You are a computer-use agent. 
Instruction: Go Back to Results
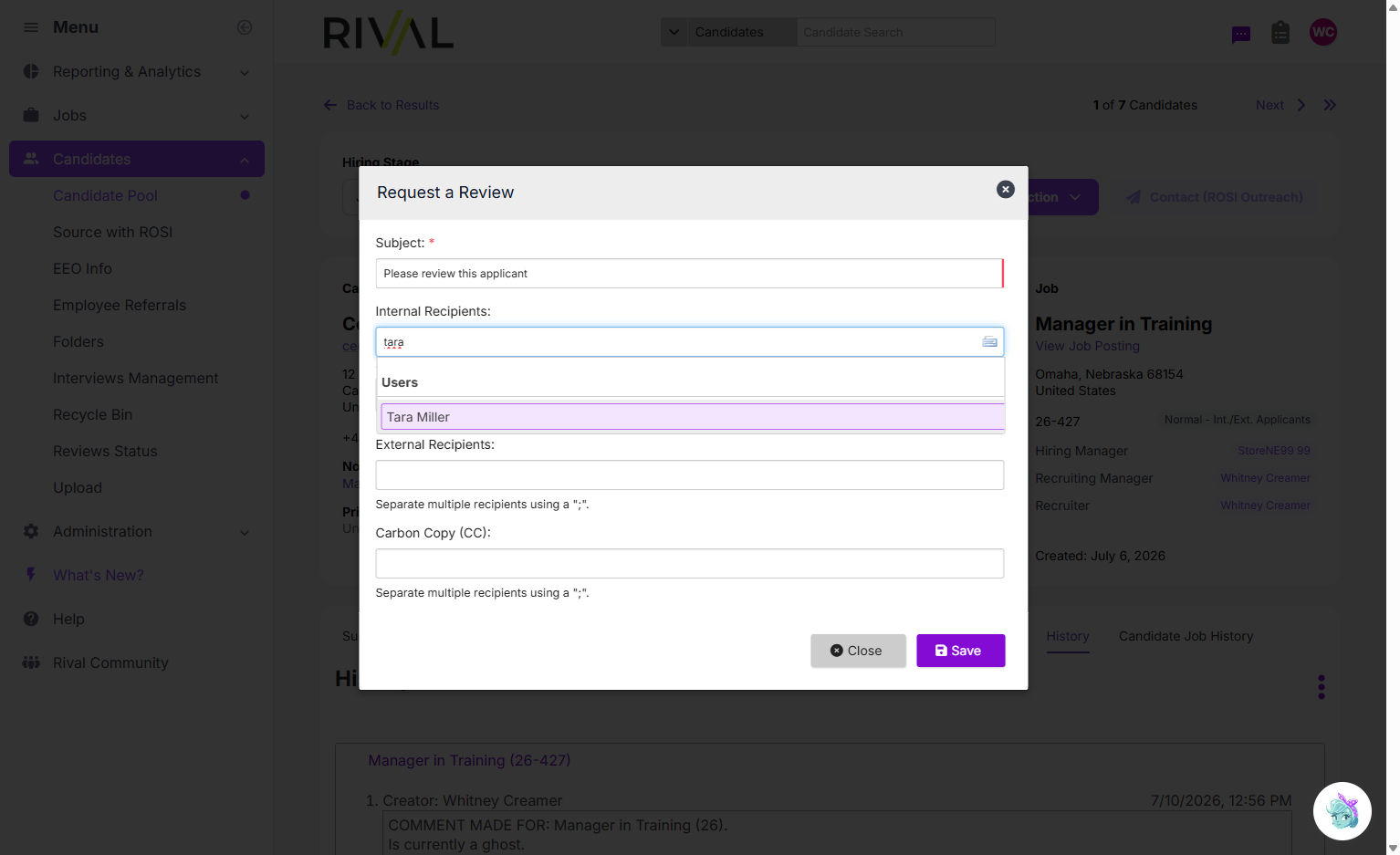click(381, 105)
